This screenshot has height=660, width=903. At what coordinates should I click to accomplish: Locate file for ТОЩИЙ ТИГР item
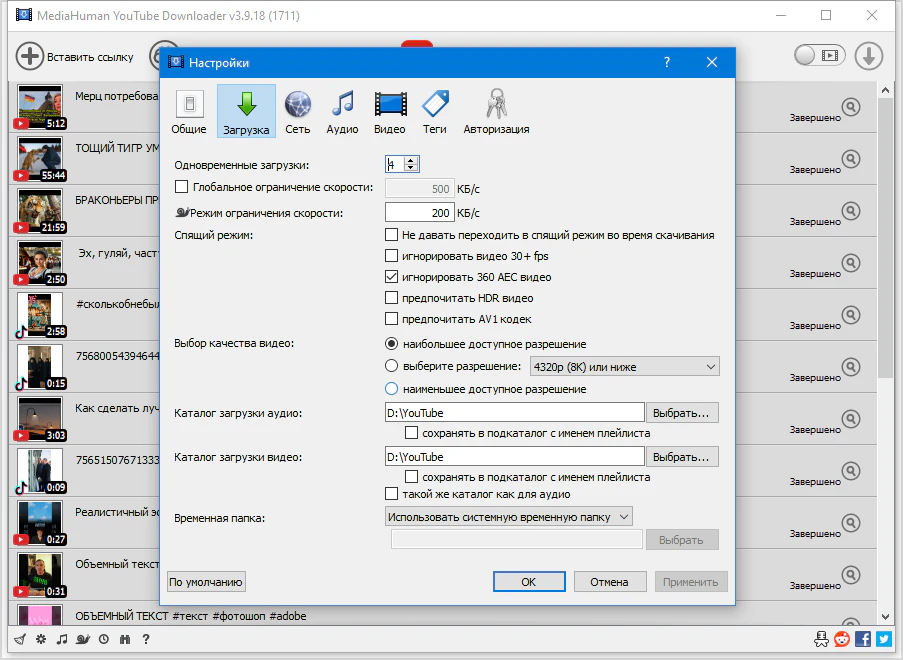tap(851, 159)
